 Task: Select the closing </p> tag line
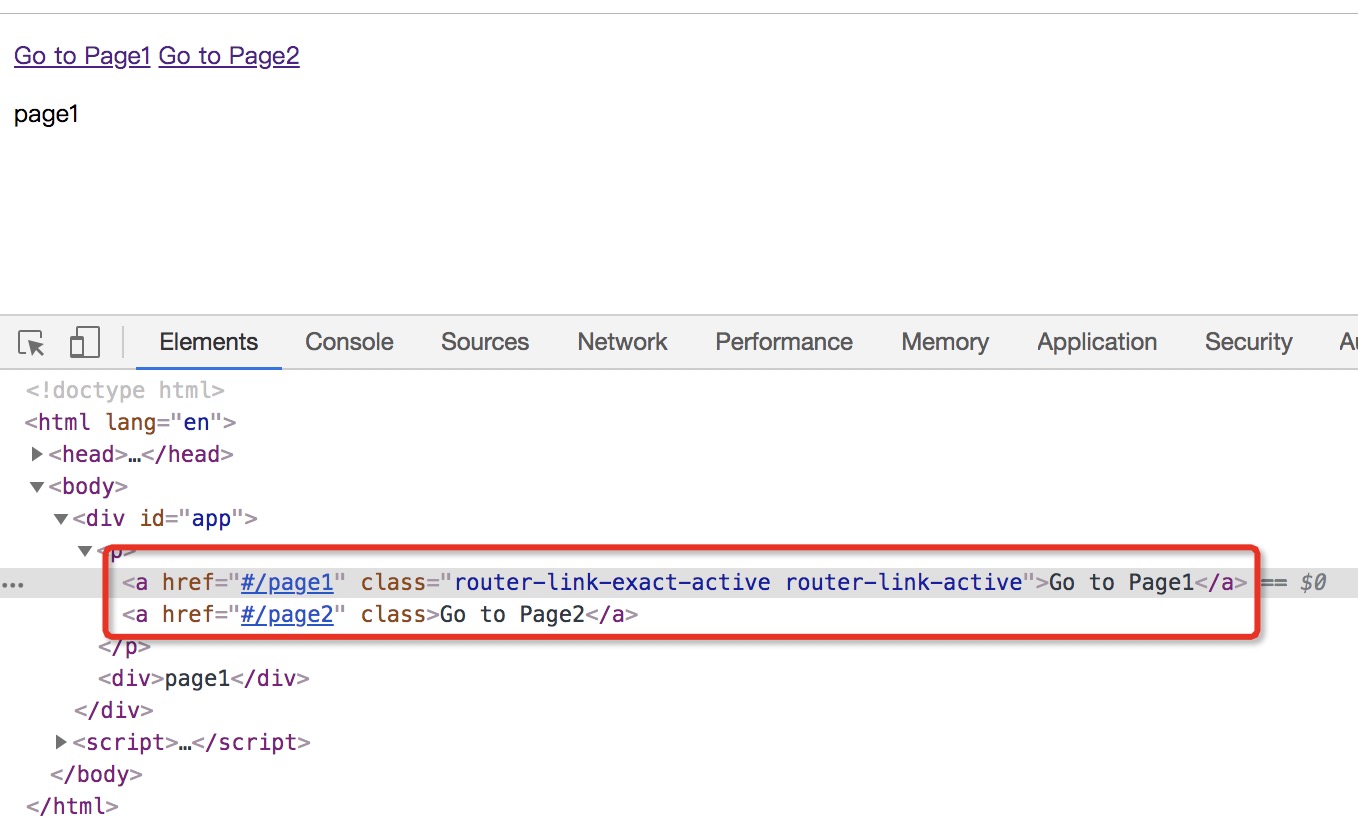point(125,646)
